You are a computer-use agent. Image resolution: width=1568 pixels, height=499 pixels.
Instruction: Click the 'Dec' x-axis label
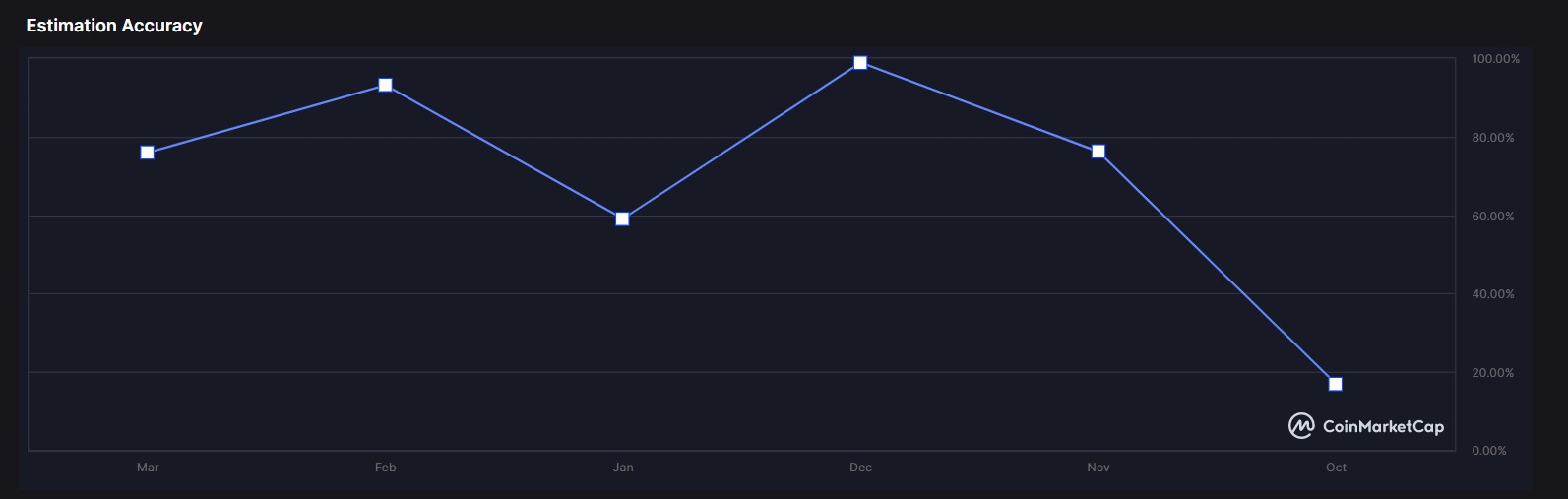point(860,468)
